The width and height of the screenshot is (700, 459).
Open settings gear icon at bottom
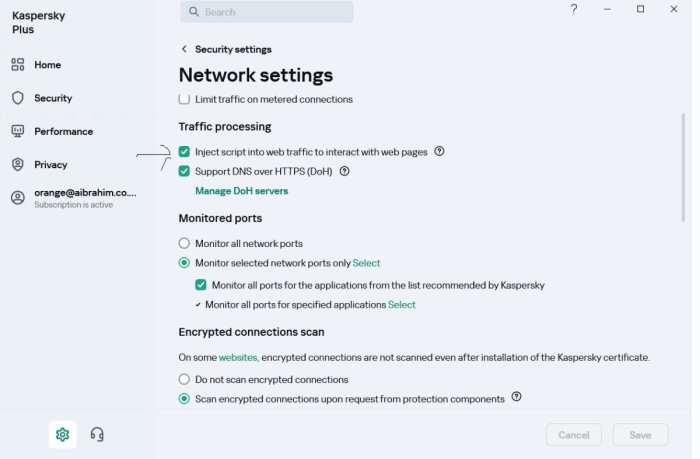click(x=62, y=434)
